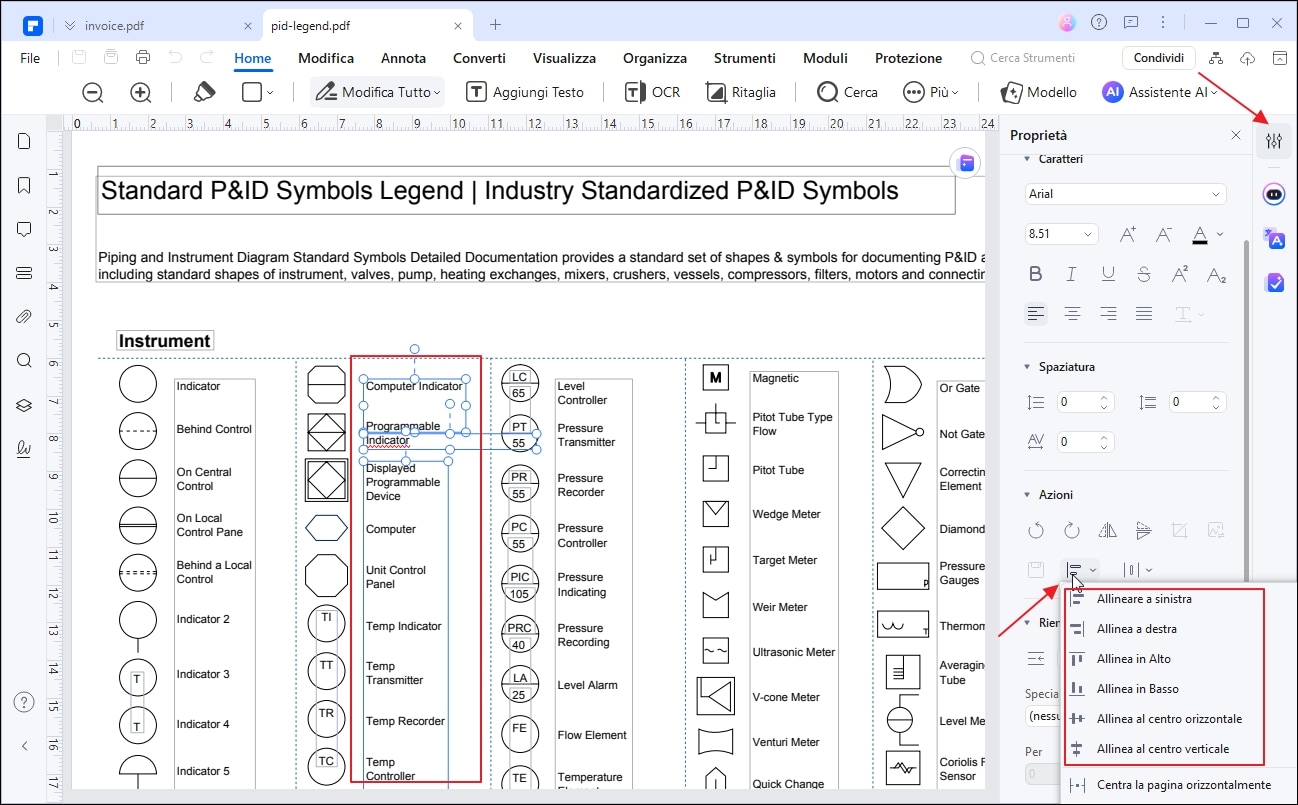Click the zoom out magnifier icon
Screen dimensions: 1298x805
(x=93, y=92)
